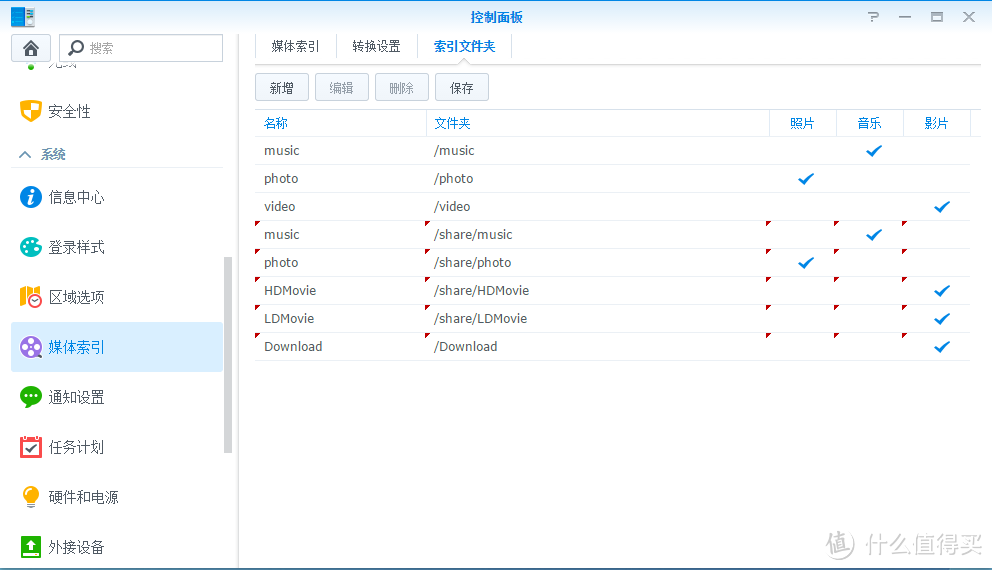
Task: Open Hardware & Power (硬件和电源) bulb icon
Action: click(x=30, y=497)
